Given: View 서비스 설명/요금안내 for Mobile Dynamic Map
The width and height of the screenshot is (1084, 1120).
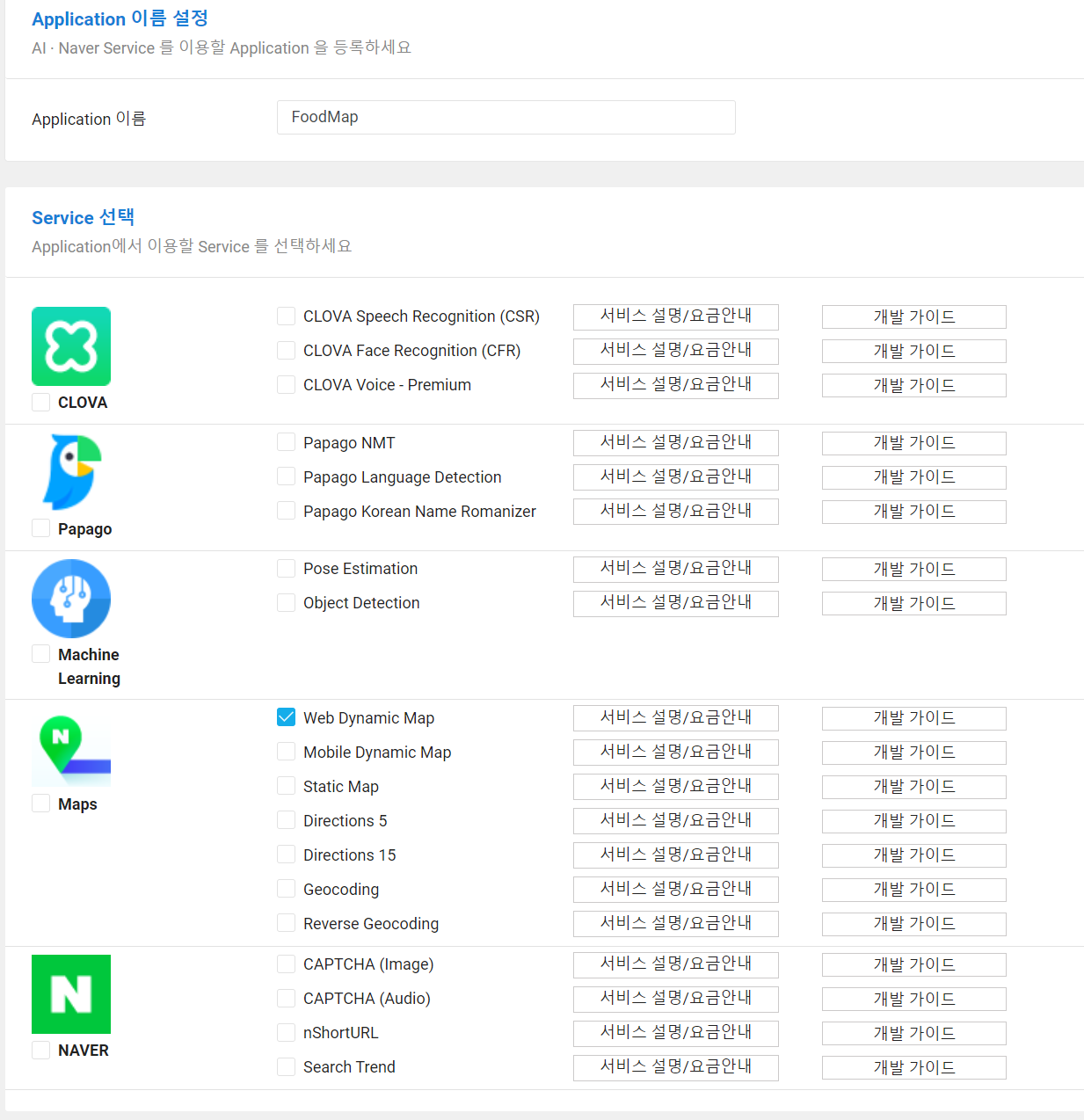Looking at the screenshot, I should (x=676, y=753).
